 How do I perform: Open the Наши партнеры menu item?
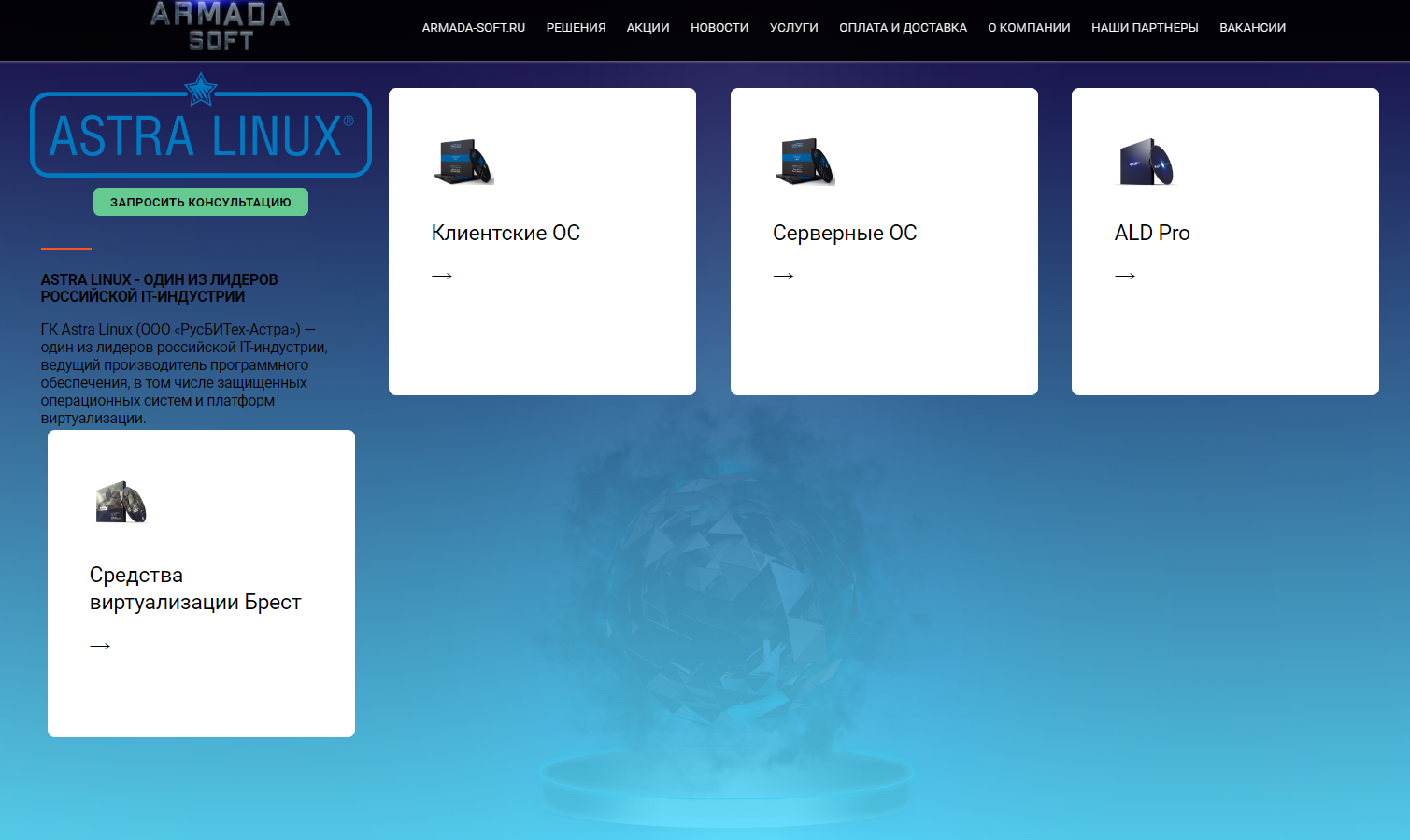click(1145, 28)
